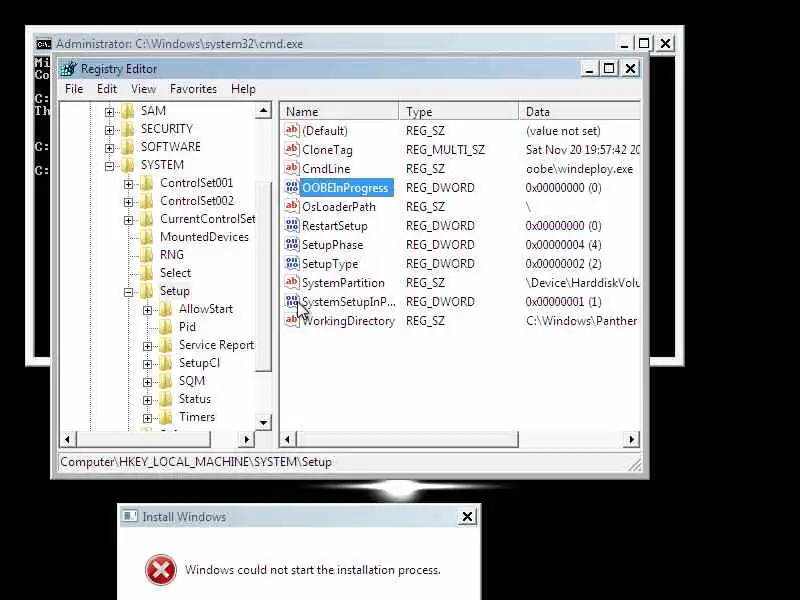This screenshot has height=600, width=800.
Task: Expand the SQM key
Action: click(x=147, y=382)
